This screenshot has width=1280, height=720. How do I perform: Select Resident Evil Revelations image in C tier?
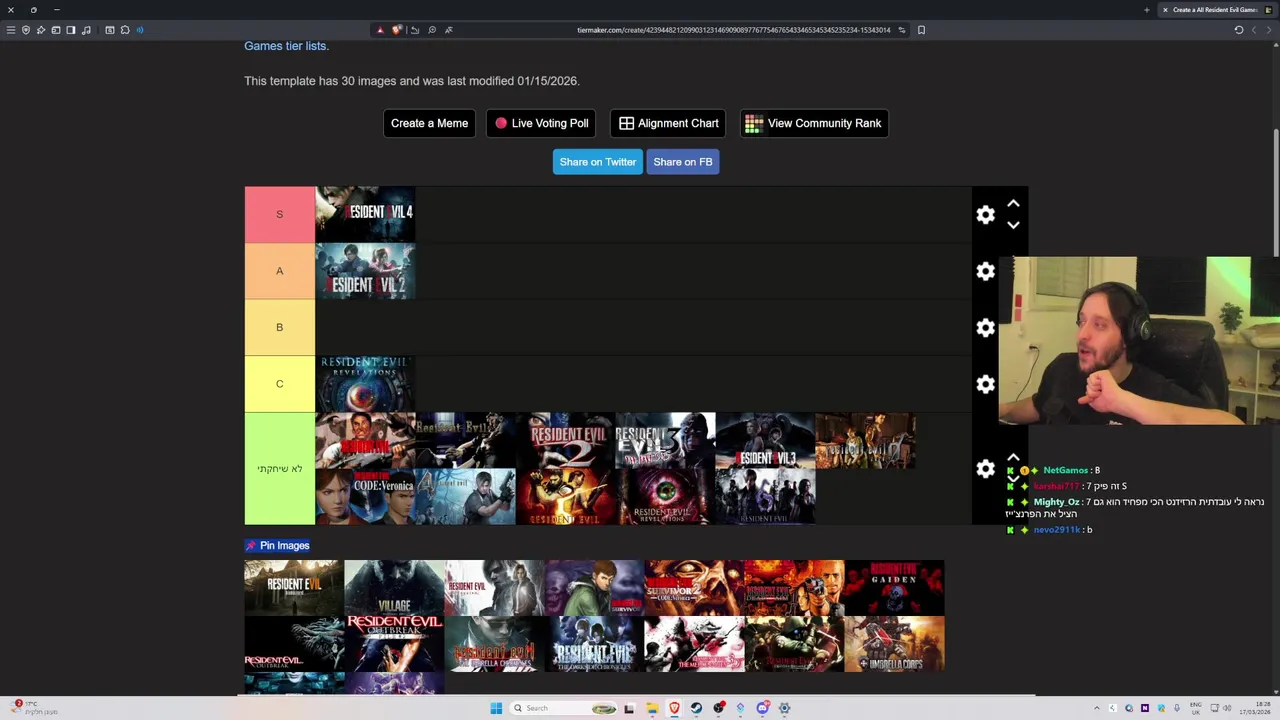pyautogui.click(x=365, y=384)
